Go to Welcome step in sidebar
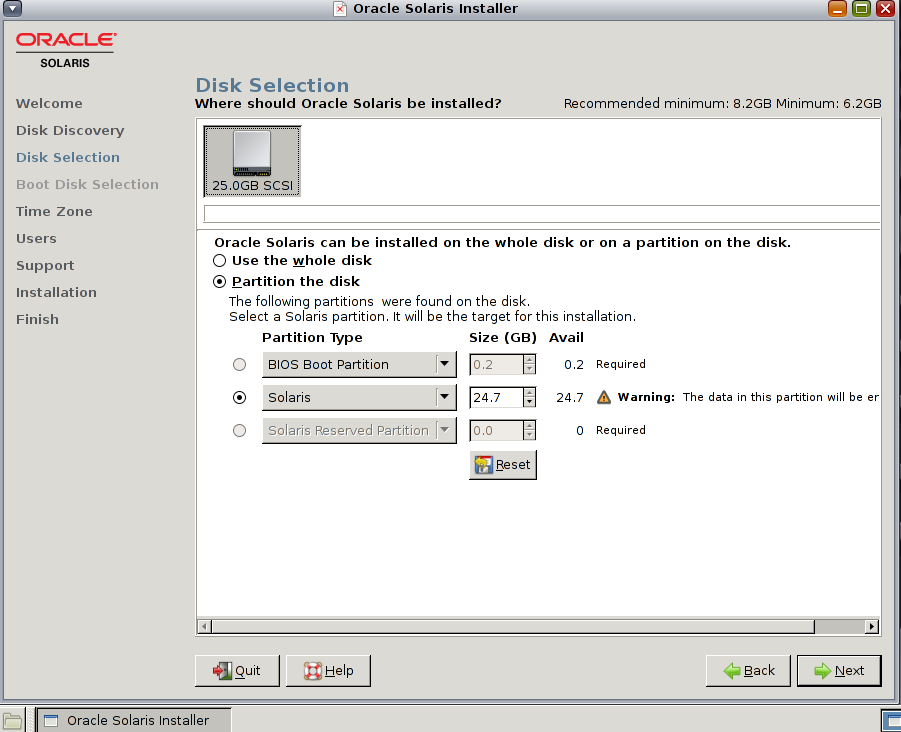The image size is (901, 732). pos(49,103)
